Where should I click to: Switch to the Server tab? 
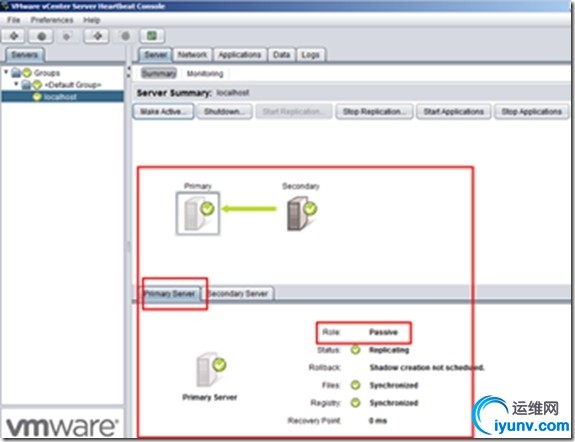pyautogui.click(x=155, y=55)
